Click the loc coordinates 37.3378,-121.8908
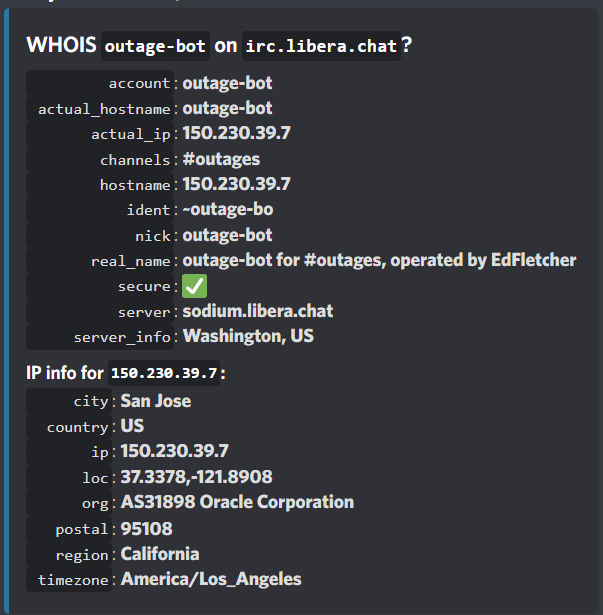 pos(197,477)
